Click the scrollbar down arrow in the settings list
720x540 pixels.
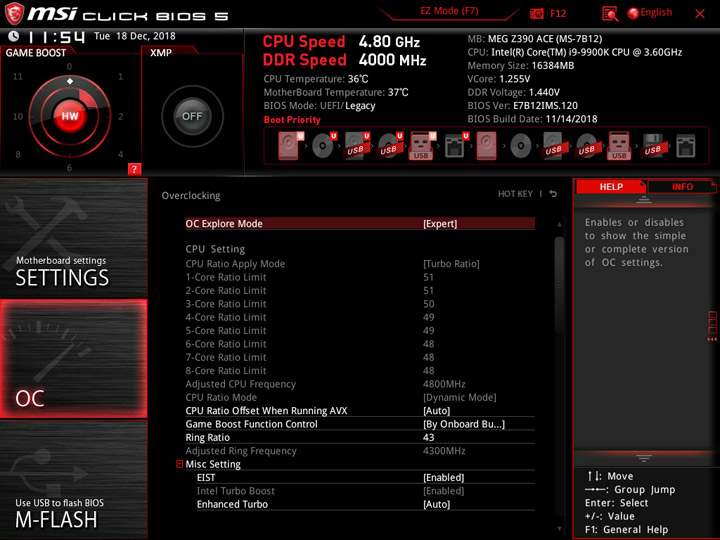[559, 529]
